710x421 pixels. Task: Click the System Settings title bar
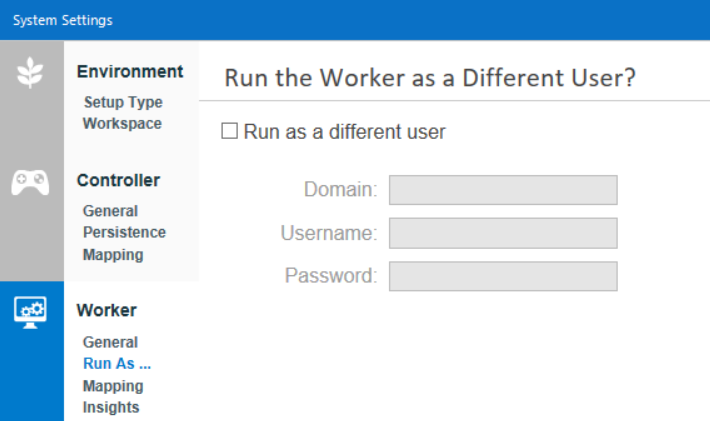point(355,20)
